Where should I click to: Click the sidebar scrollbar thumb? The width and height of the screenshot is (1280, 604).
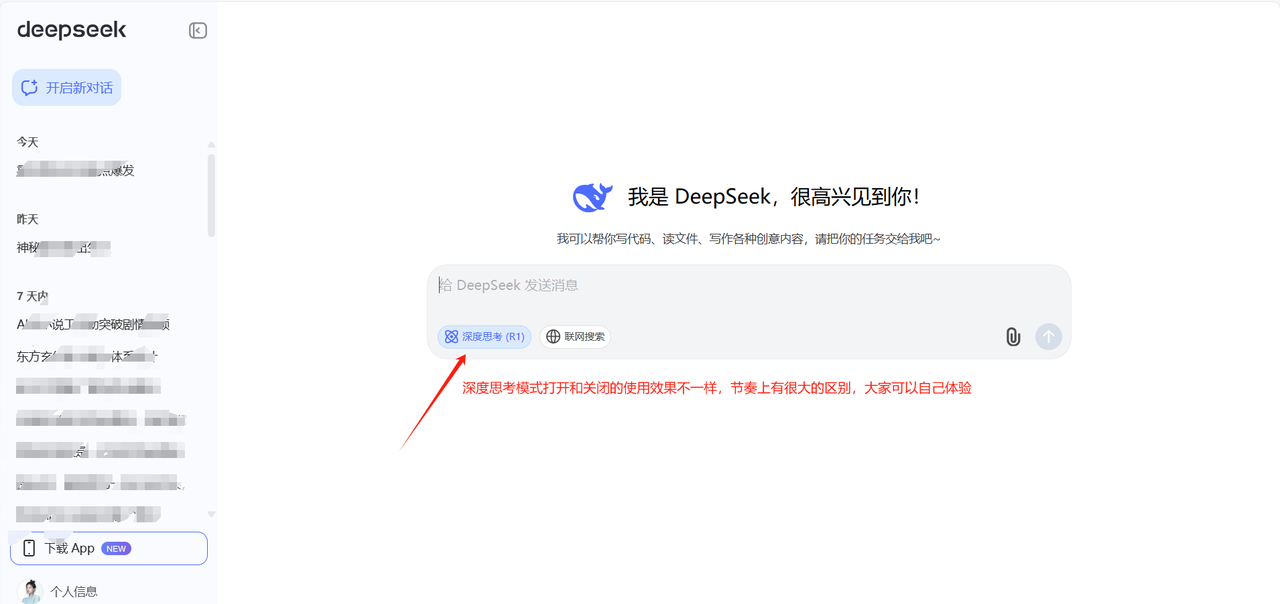[x=211, y=195]
